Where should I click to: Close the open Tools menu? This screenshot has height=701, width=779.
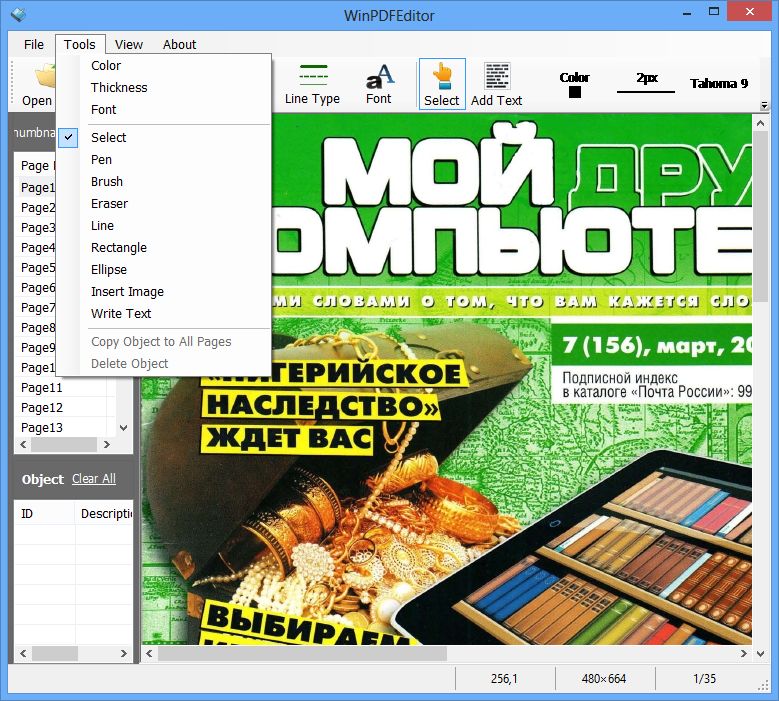point(79,44)
